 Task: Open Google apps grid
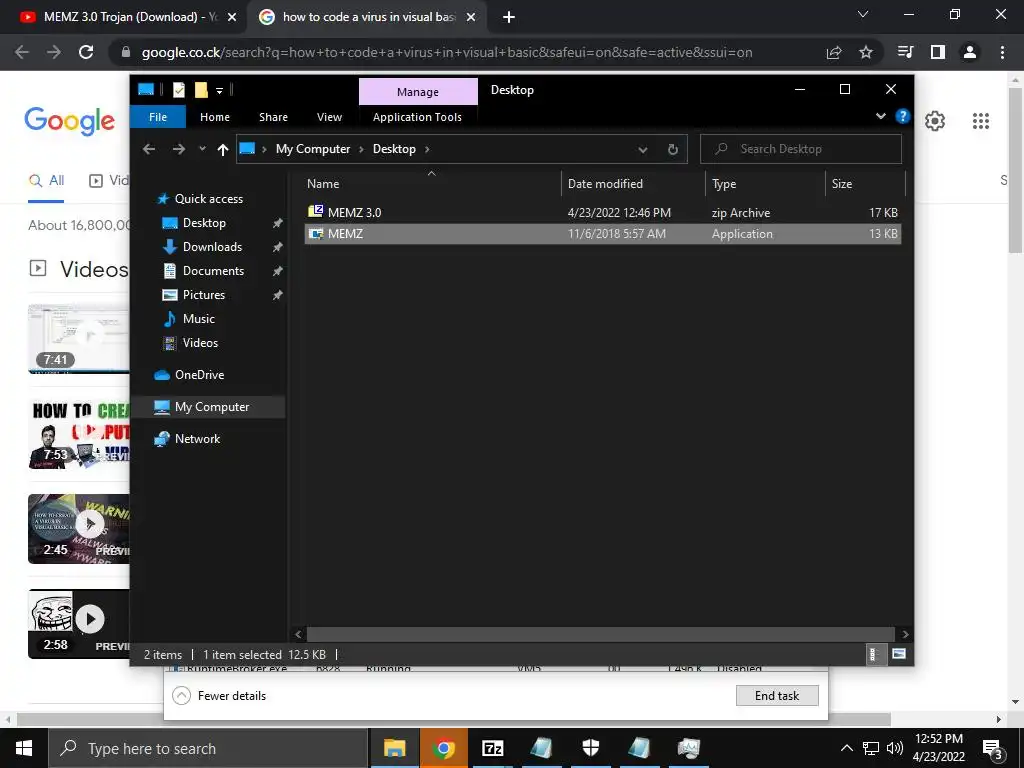pyautogui.click(x=981, y=121)
